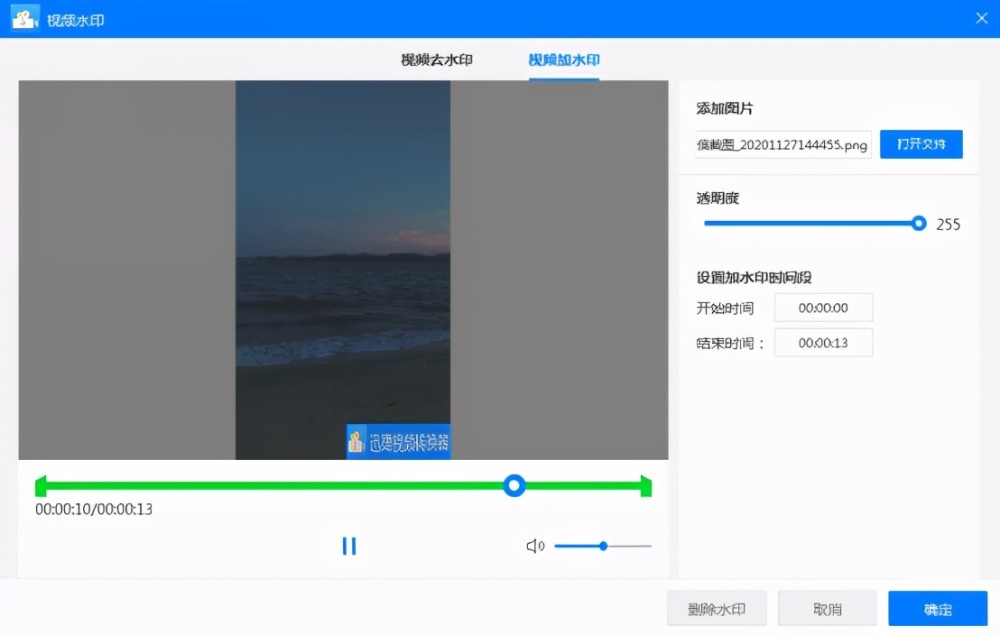Click the 删除水印 button

(x=717, y=609)
